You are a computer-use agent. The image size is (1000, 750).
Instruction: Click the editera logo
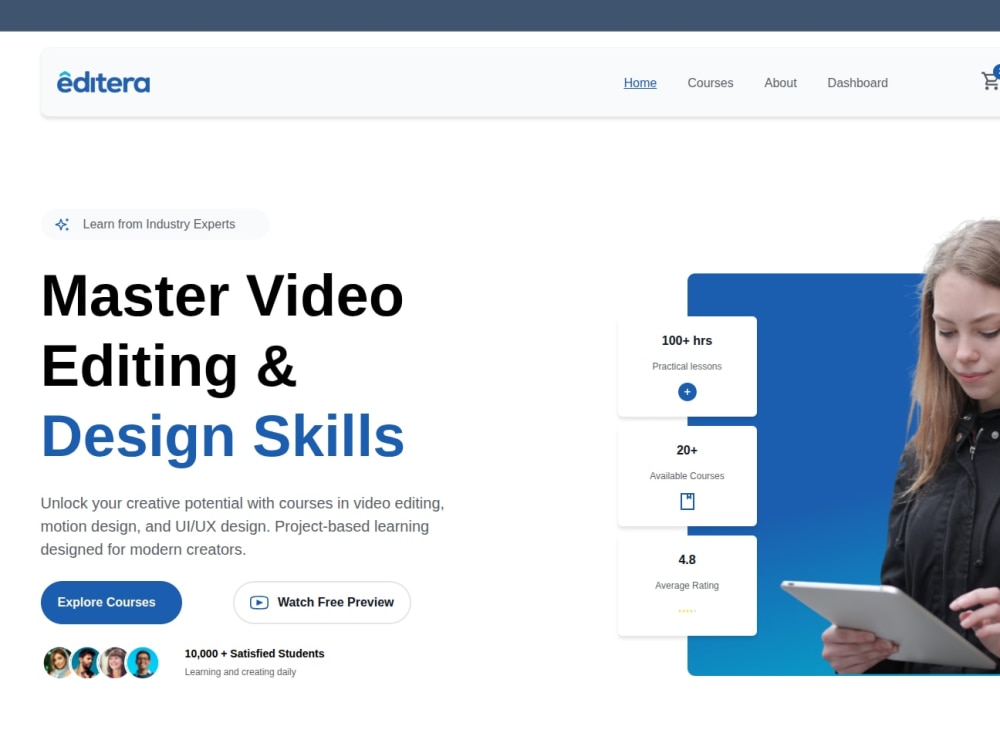coord(103,82)
